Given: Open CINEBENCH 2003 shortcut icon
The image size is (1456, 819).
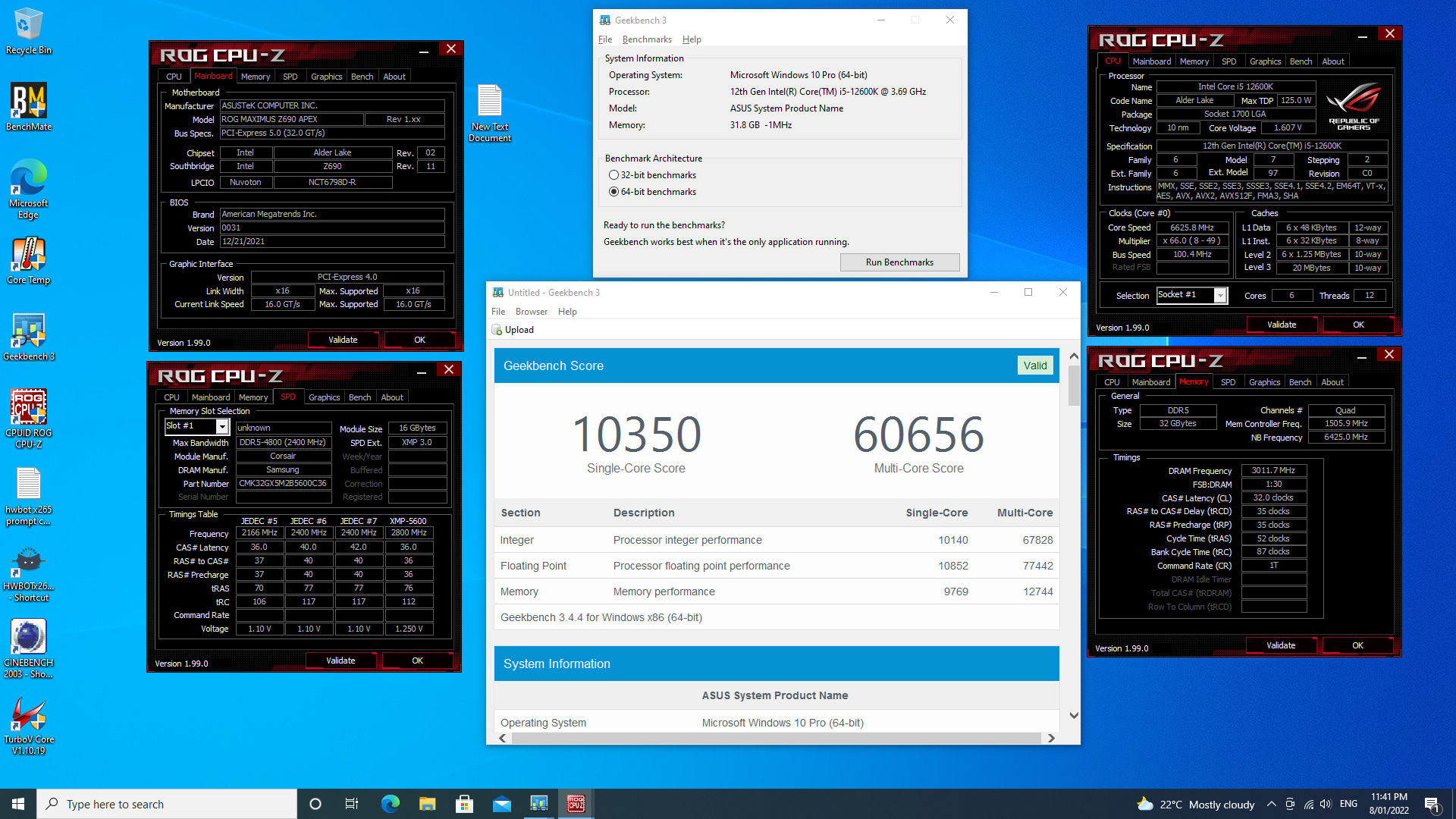Looking at the screenshot, I should point(29,649).
